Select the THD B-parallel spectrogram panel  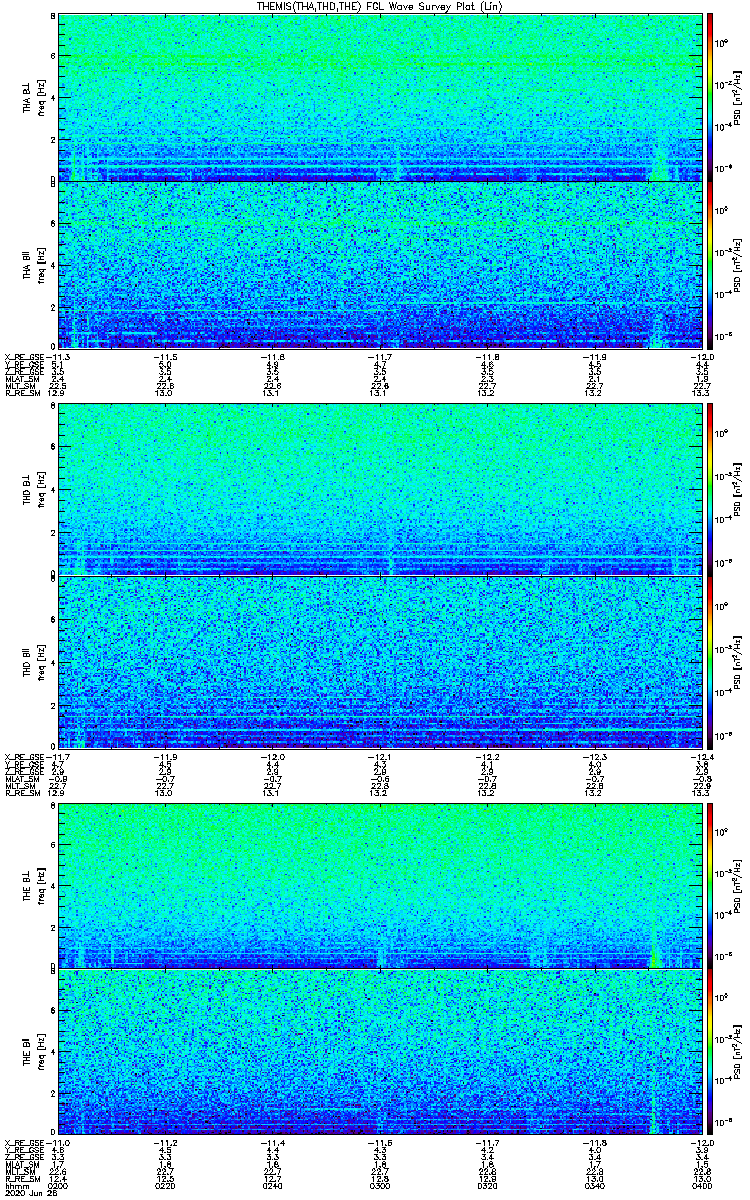[380, 660]
